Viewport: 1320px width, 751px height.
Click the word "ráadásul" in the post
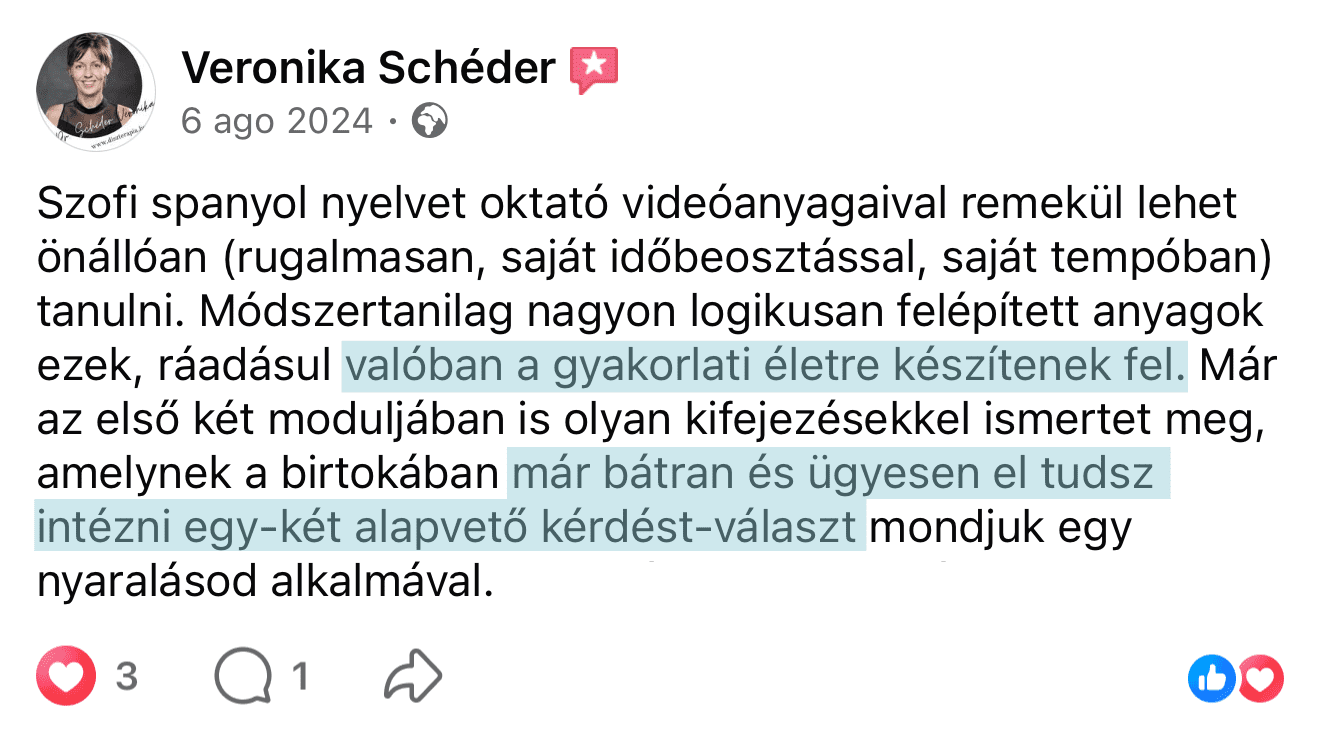245,368
